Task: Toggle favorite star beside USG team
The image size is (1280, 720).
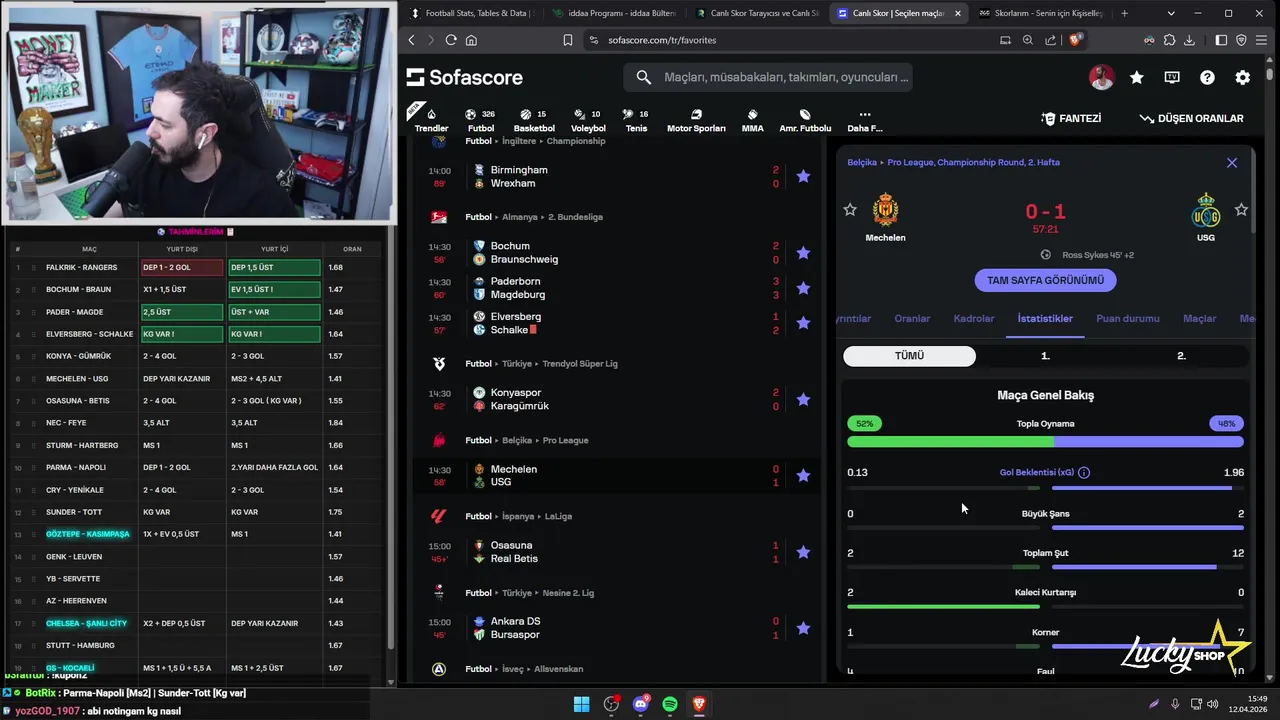Action: point(1241,209)
